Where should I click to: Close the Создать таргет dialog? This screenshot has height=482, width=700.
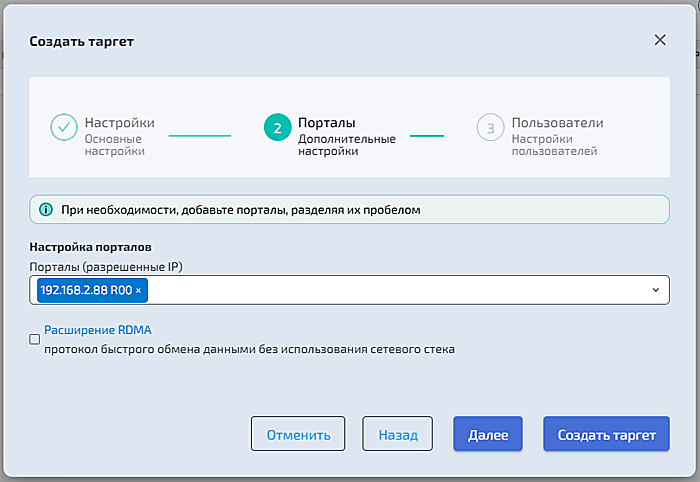click(660, 40)
